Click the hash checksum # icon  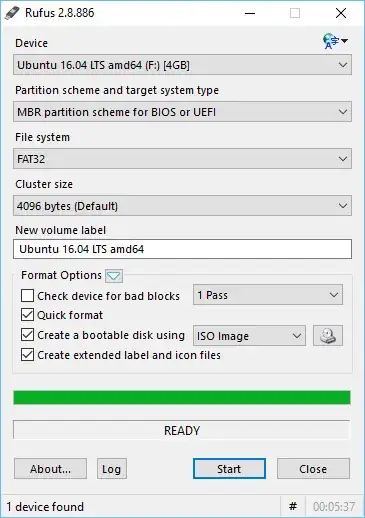[x=293, y=507]
